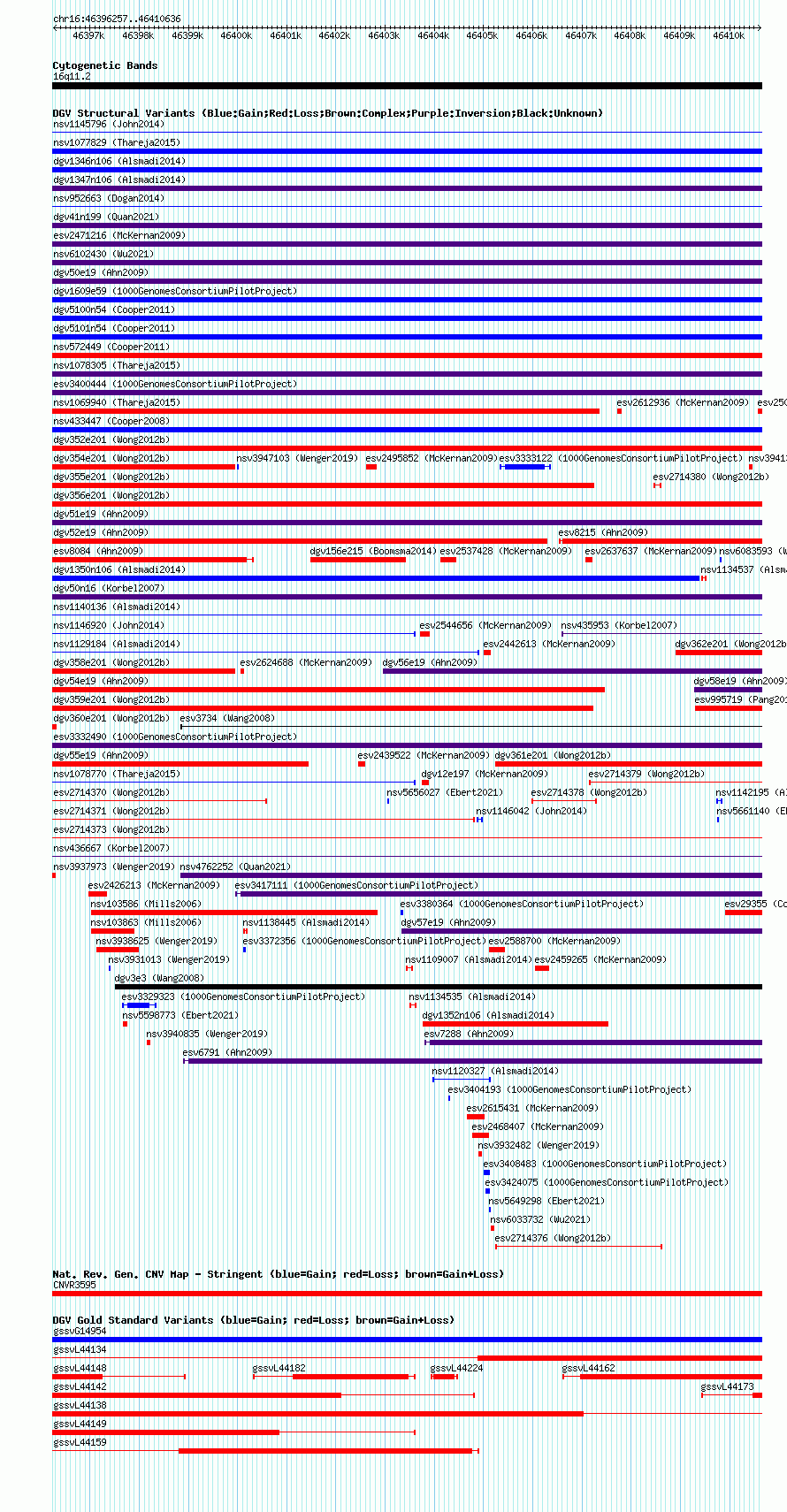
Task: Click variant nsv1138445 (Alsmadi2014)
Action: tap(306, 922)
